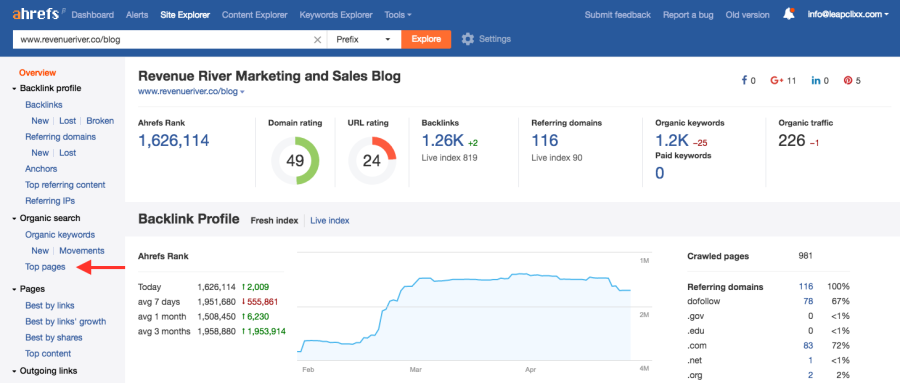Screen dimensions: 900x383
Task: Click Submit feedback link
Action: click(618, 15)
